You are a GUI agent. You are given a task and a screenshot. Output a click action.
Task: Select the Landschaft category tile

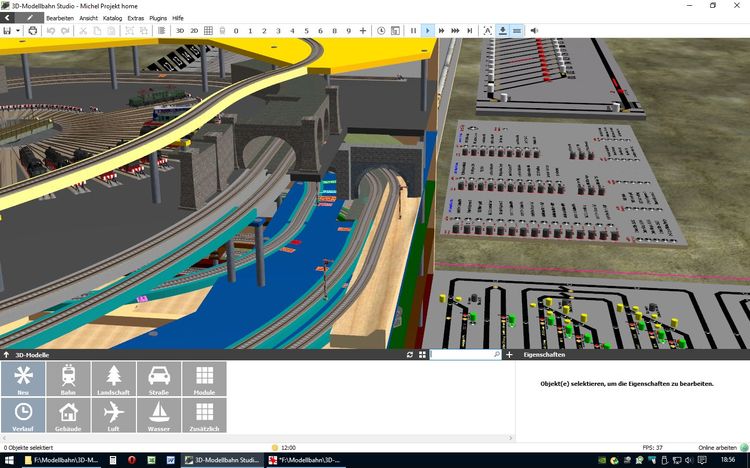pos(113,379)
